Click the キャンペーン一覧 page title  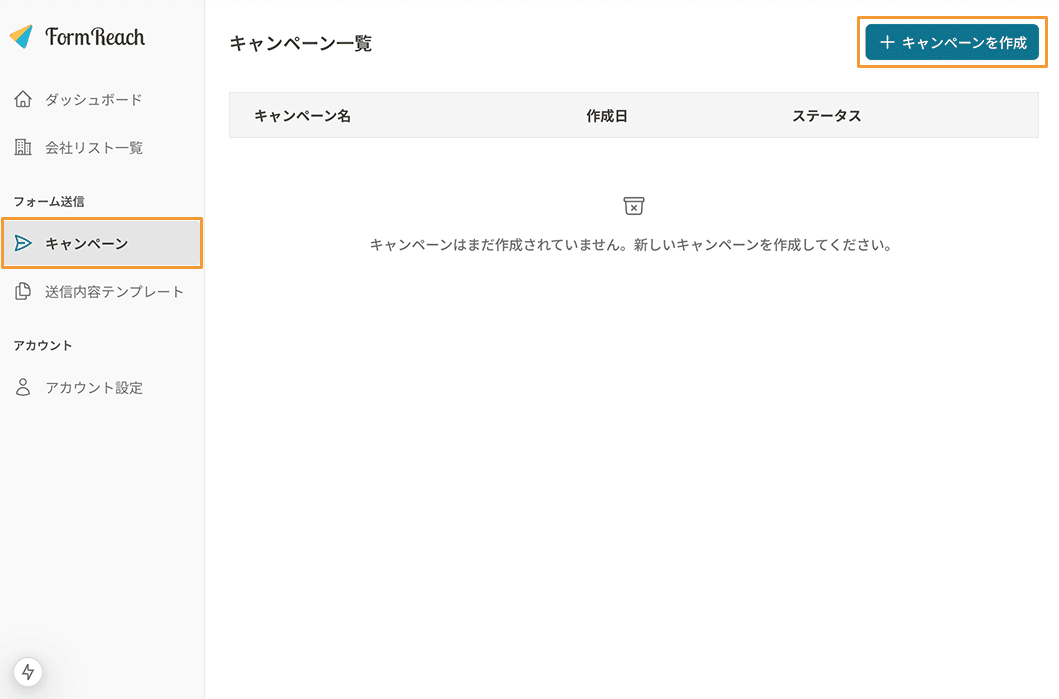(300, 42)
